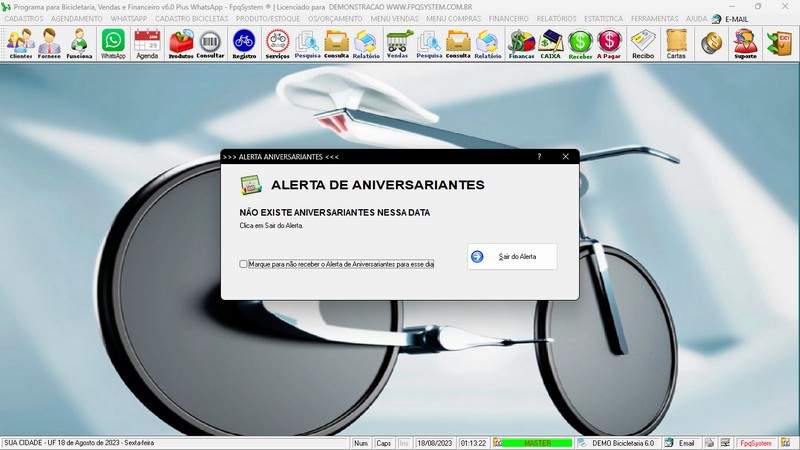This screenshot has width=800, height=450.
Task: Open the FINANCEIRO menu
Action: (509, 18)
